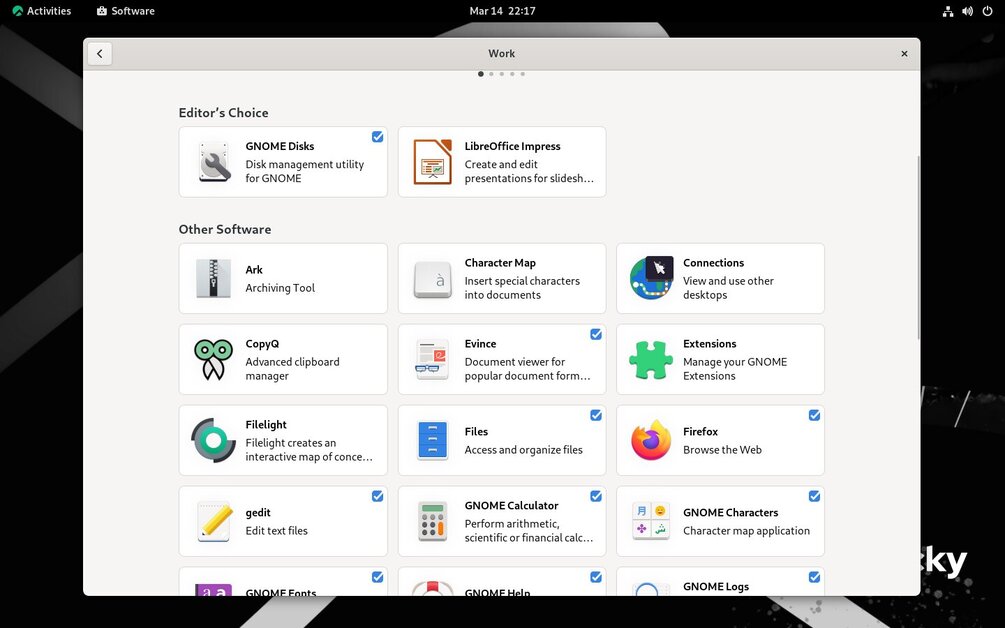Open the CopyQ title text
The width and height of the screenshot is (1005, 628).
(262, 343)
